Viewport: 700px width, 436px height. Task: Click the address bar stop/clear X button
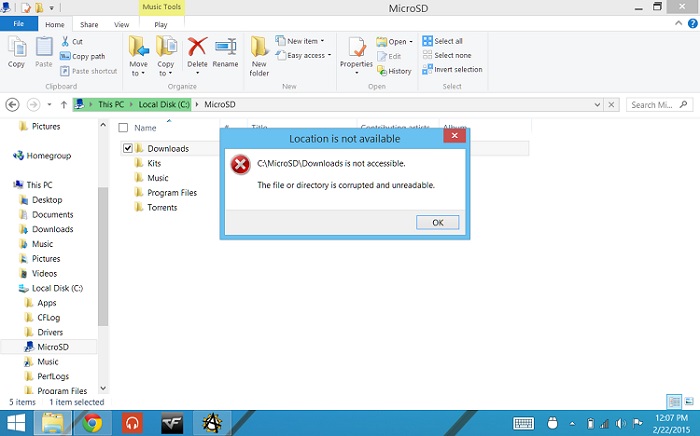pyautogui.click(x=611, y=105)
